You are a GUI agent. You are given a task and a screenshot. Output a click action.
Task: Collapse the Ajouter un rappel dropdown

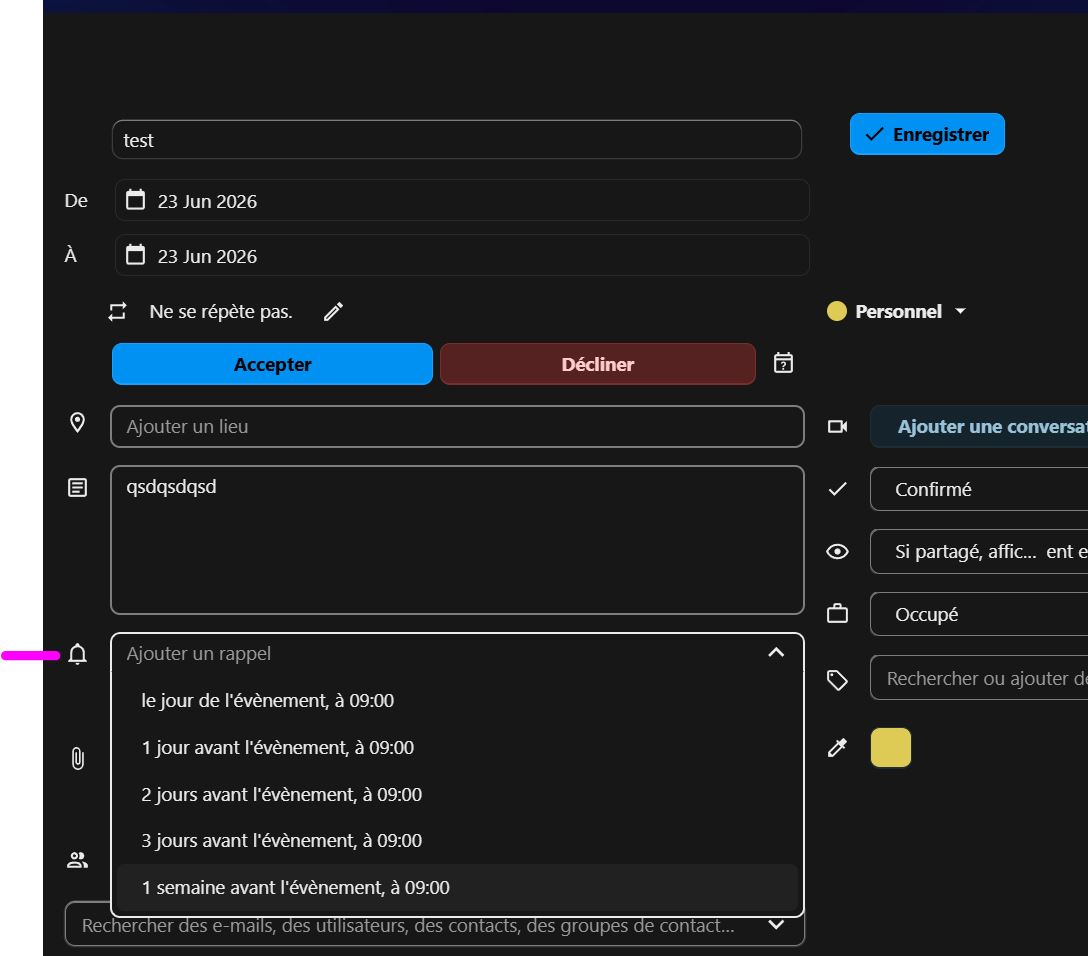point(776,652)
